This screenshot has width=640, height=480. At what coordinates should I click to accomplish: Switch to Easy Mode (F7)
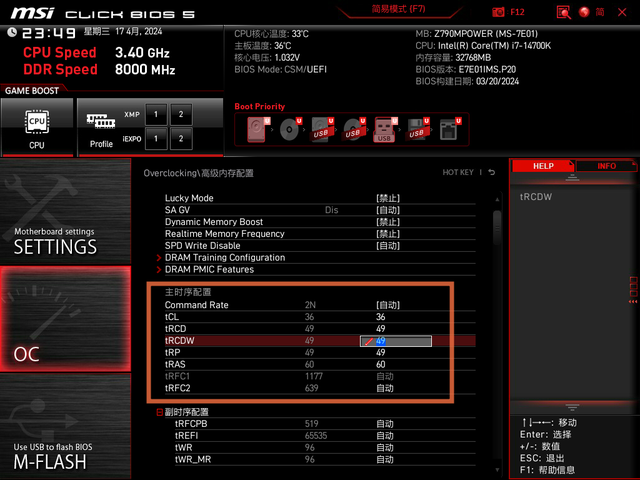point(398,9)
